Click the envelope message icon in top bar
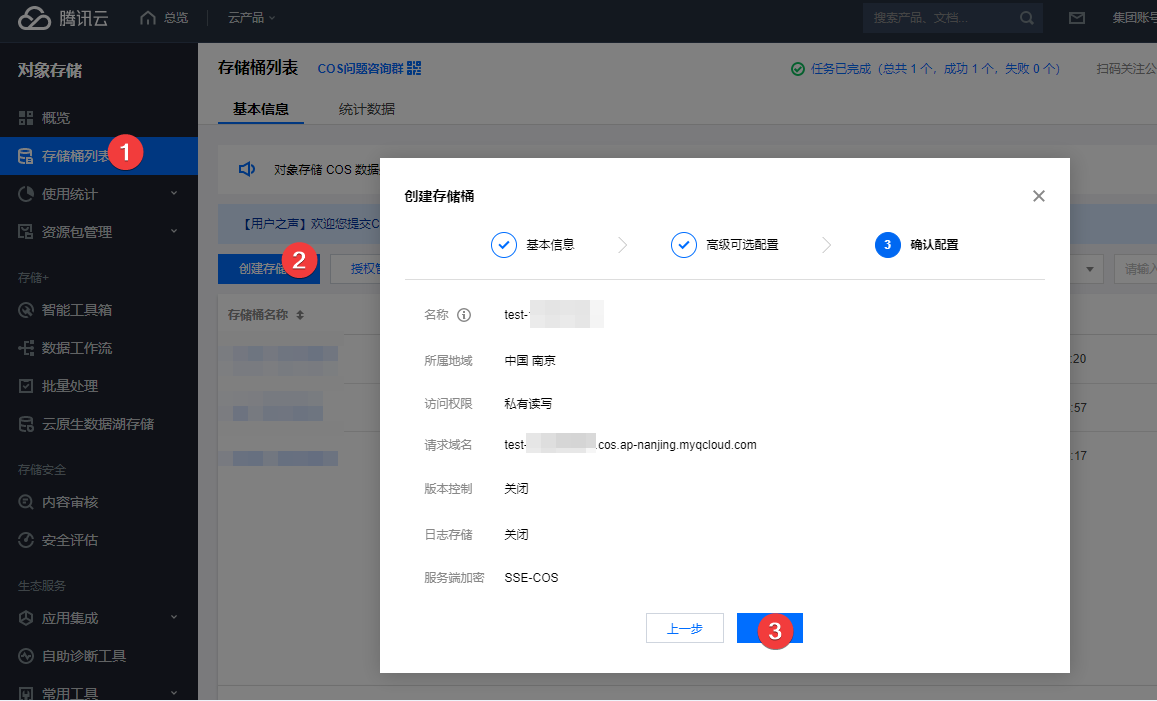Screen dimensions: 1157x701 1076,17
